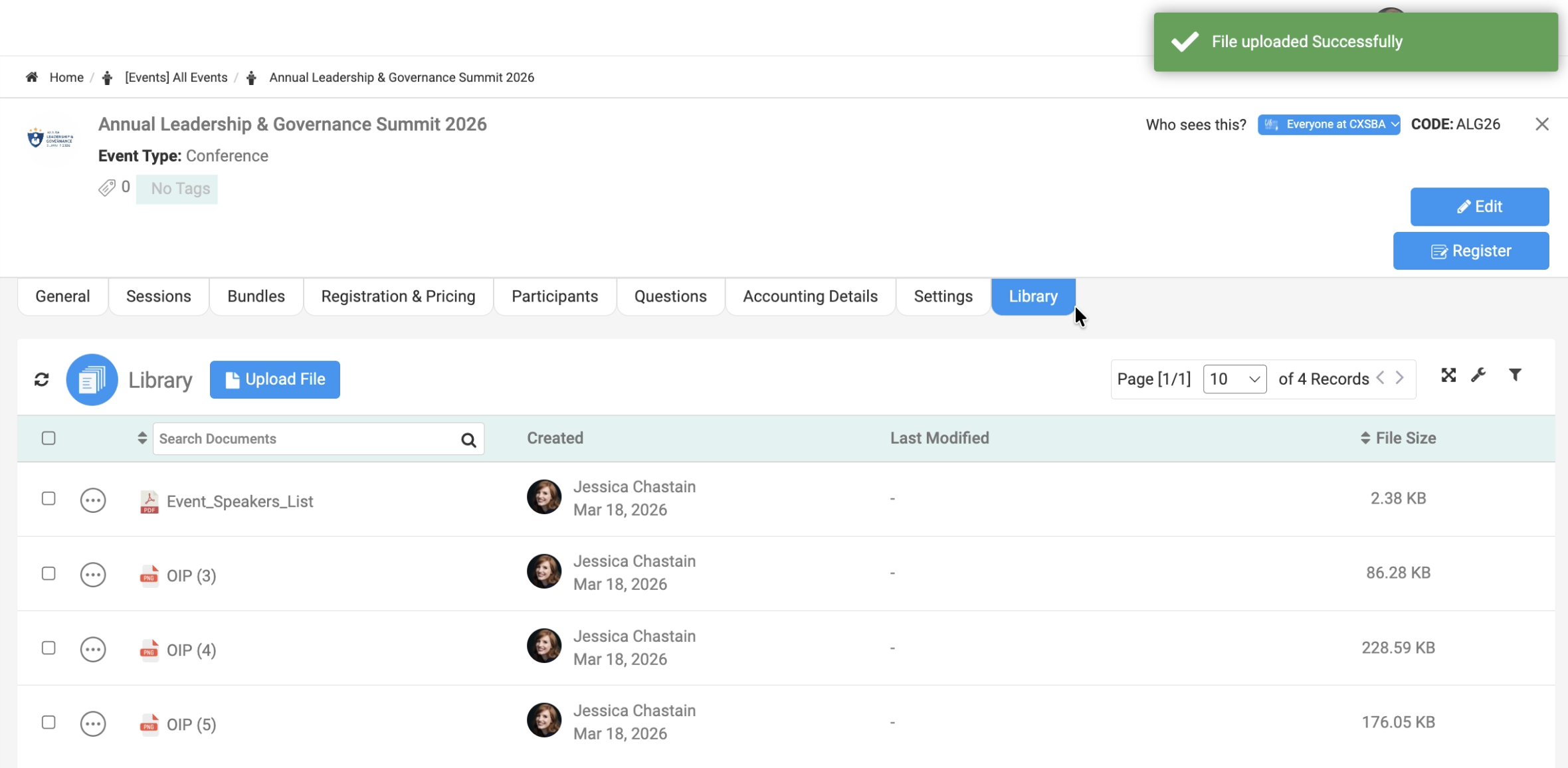
Task: Expand library to fullscreen view
Action: 1448,375
